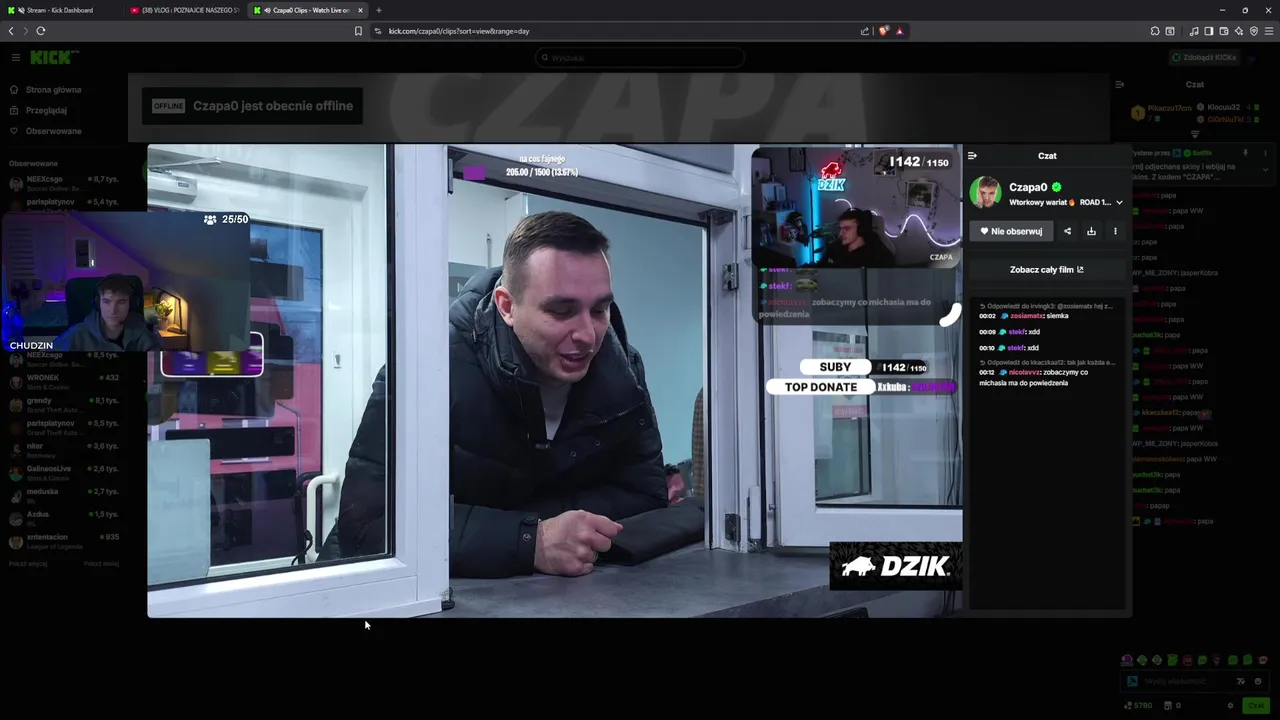
Task: Click the bookmark icon beside the URL
Action: coord(358,31)
